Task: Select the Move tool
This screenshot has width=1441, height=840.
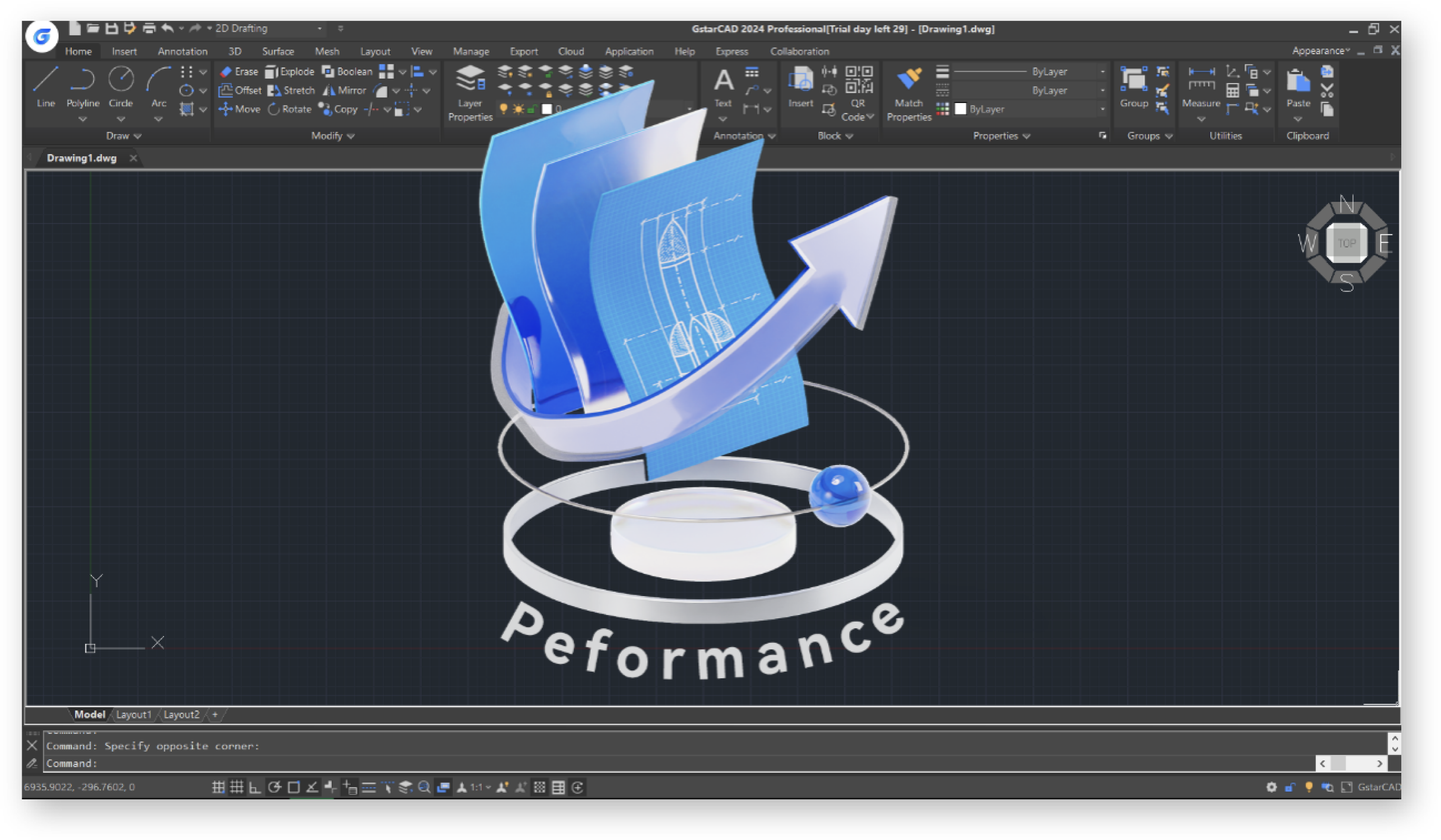Action: (x=240, y=109)
